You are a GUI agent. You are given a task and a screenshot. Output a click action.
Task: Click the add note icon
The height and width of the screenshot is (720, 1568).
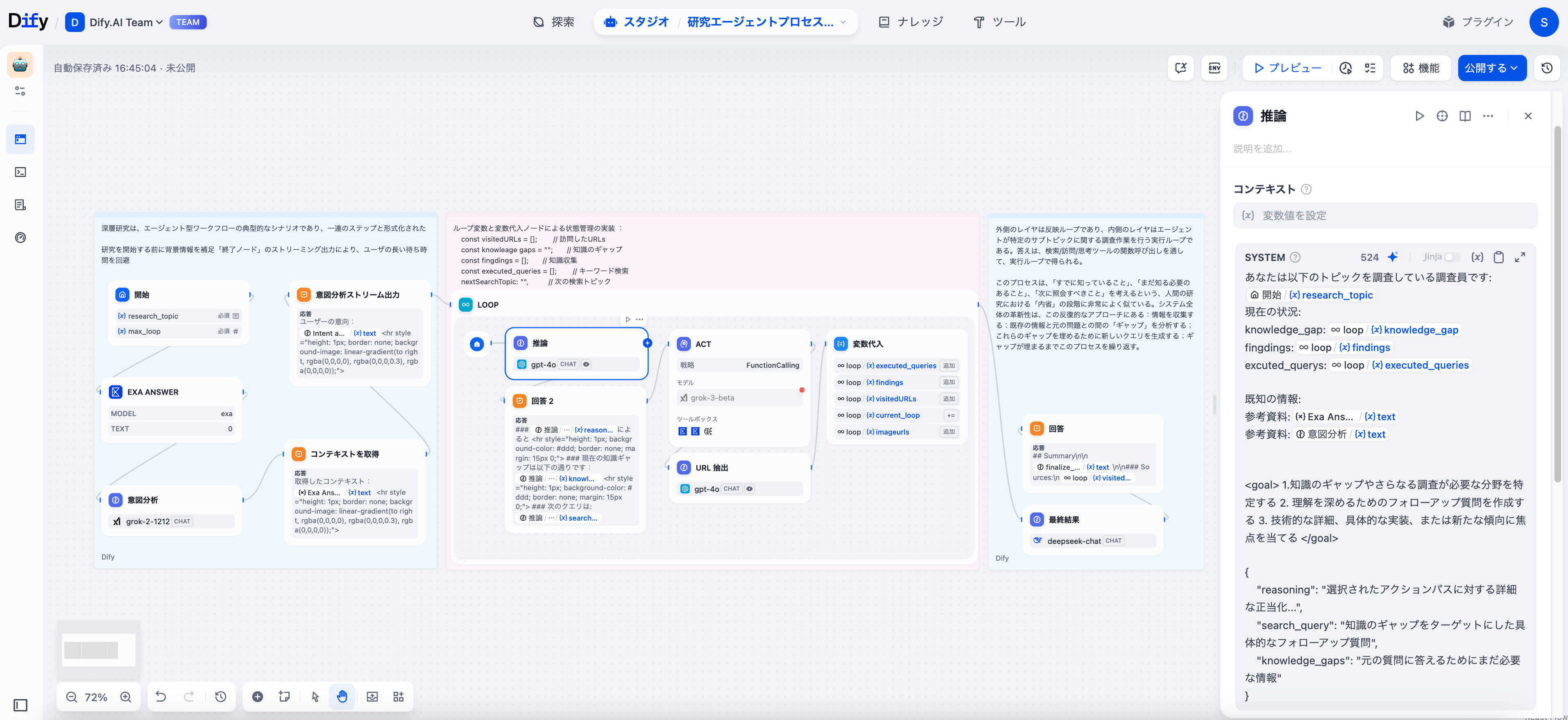click(x=284, y=696)
